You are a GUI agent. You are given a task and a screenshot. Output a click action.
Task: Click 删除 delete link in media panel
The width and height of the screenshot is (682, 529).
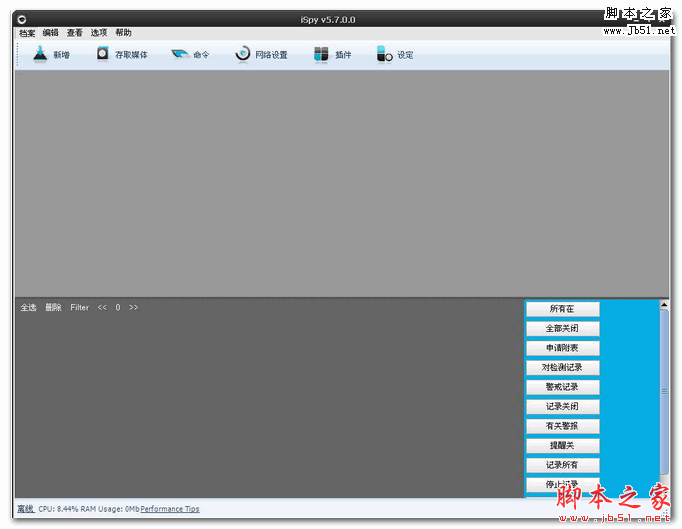[53, 308]
